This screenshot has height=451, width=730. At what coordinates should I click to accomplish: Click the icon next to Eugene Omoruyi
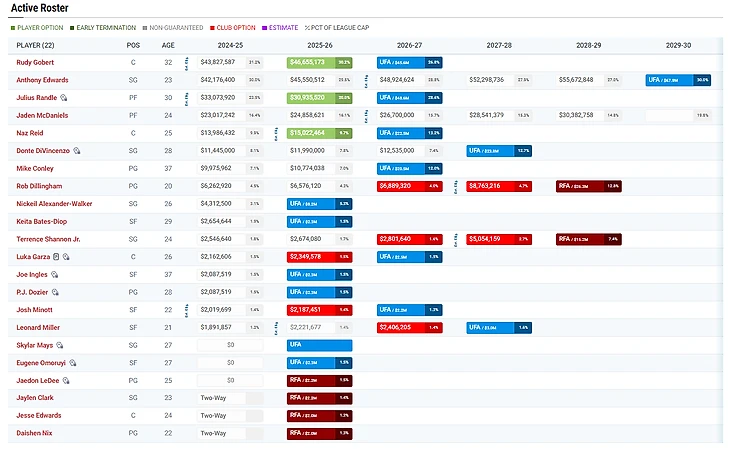pos(73,362)
